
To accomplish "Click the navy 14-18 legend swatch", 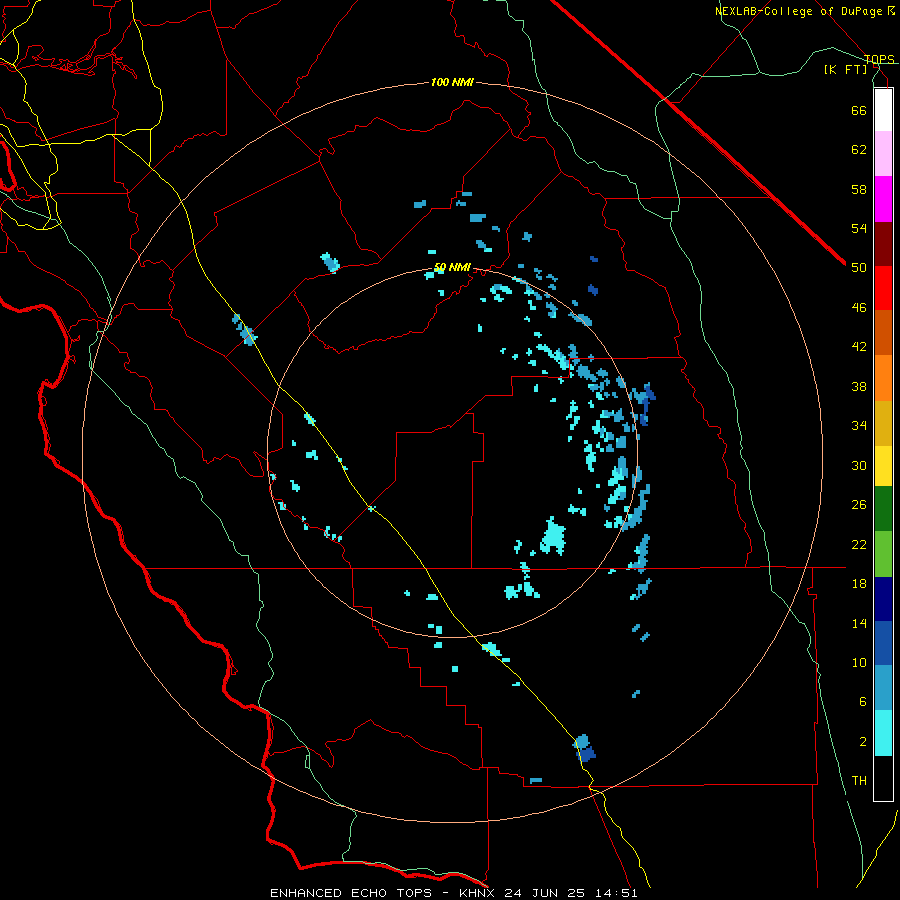I will pos(883,599).
